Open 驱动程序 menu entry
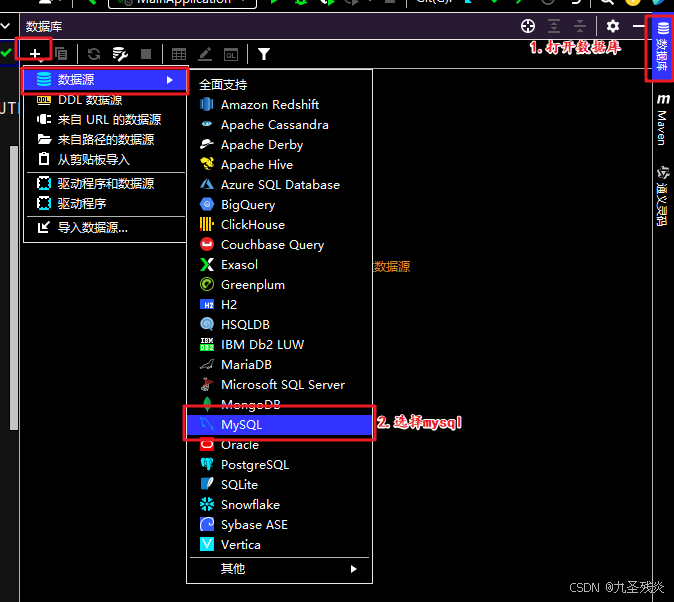 pos(105,203)
